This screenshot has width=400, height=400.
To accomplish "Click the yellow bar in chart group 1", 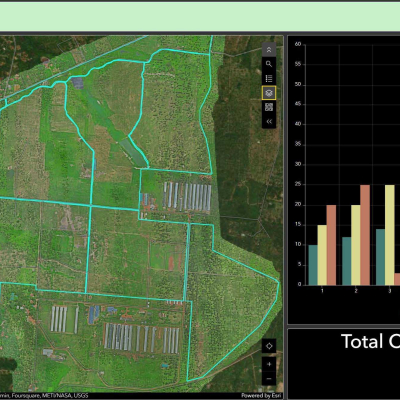I will [x=322, y=255].
